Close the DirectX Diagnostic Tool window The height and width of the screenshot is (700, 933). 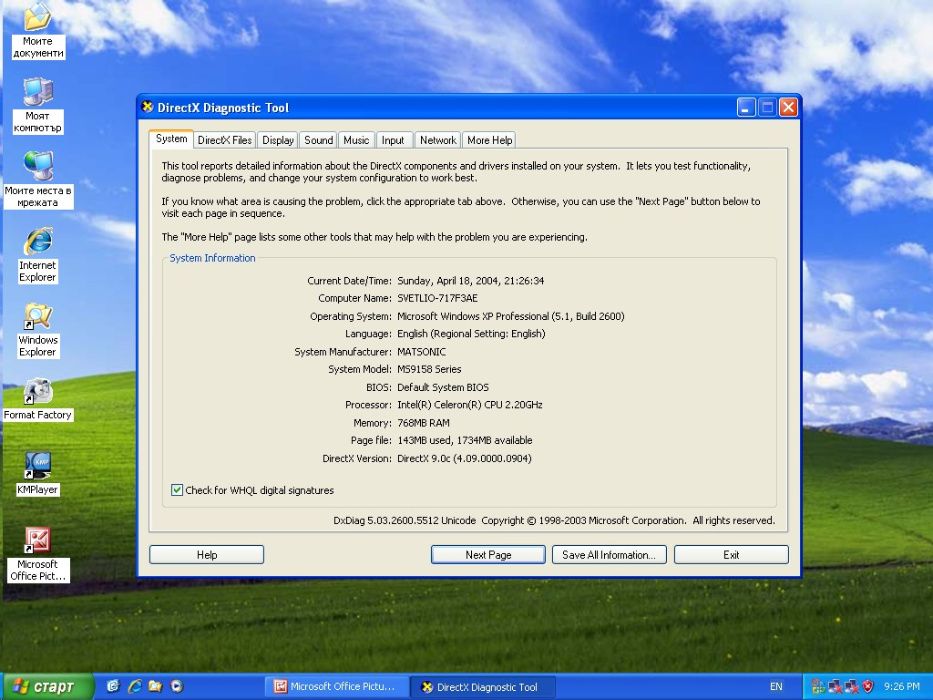tap(788, 107)
